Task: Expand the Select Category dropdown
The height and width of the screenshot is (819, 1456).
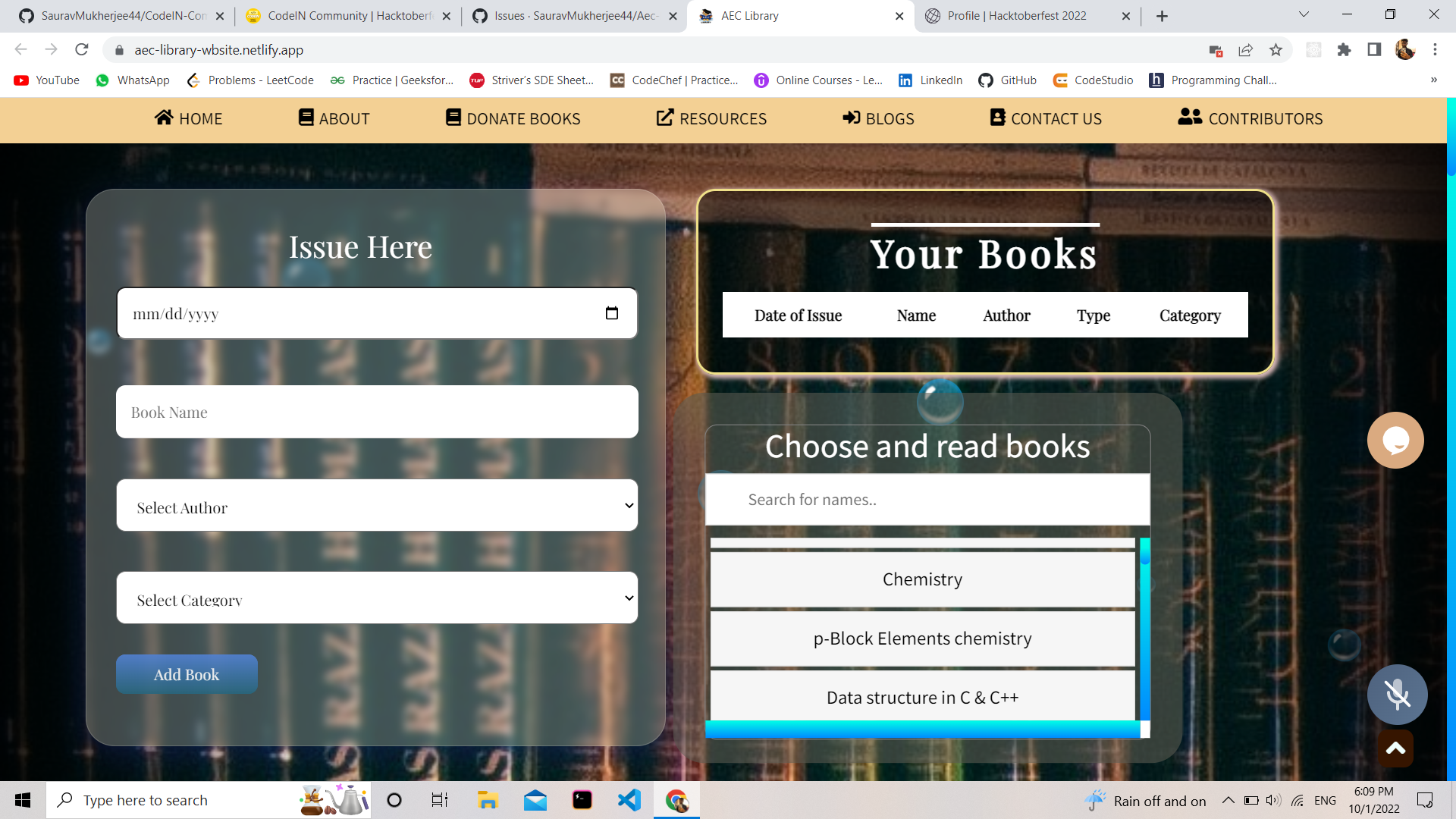Action: (x=377, y=598)
